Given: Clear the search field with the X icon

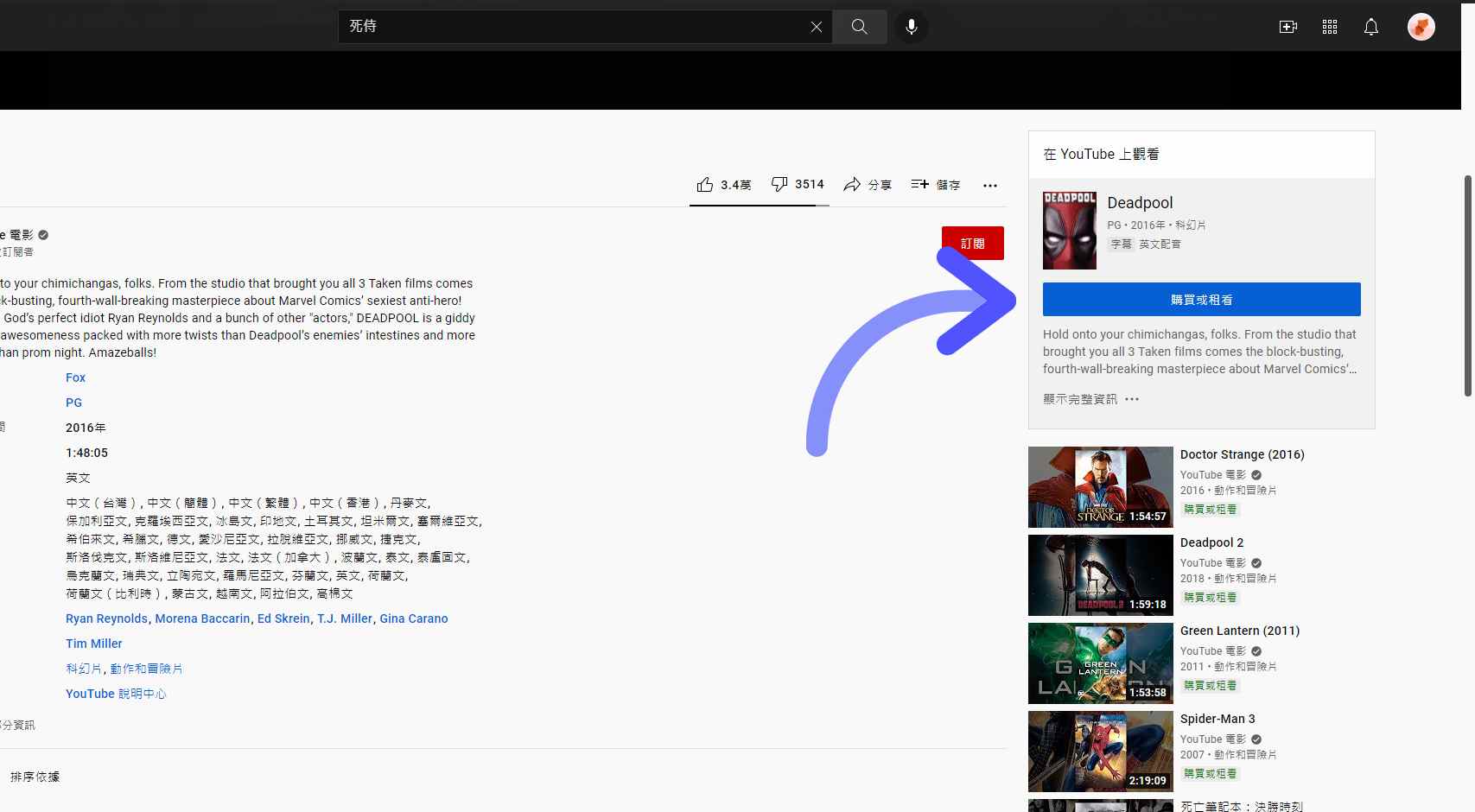Looking at the screenshot, I should tap(816, 26).
